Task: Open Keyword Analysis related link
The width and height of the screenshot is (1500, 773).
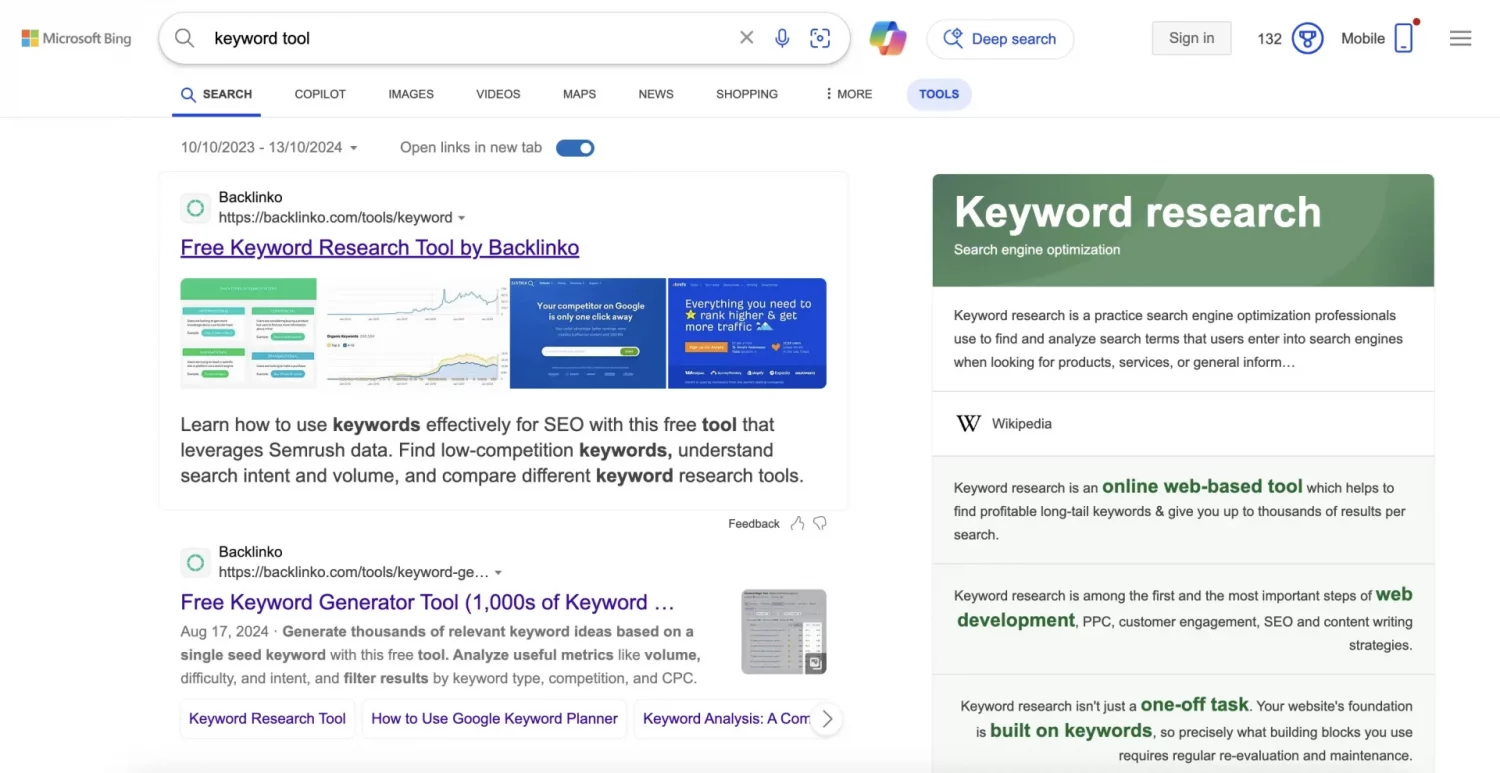Action: [726, 718]
